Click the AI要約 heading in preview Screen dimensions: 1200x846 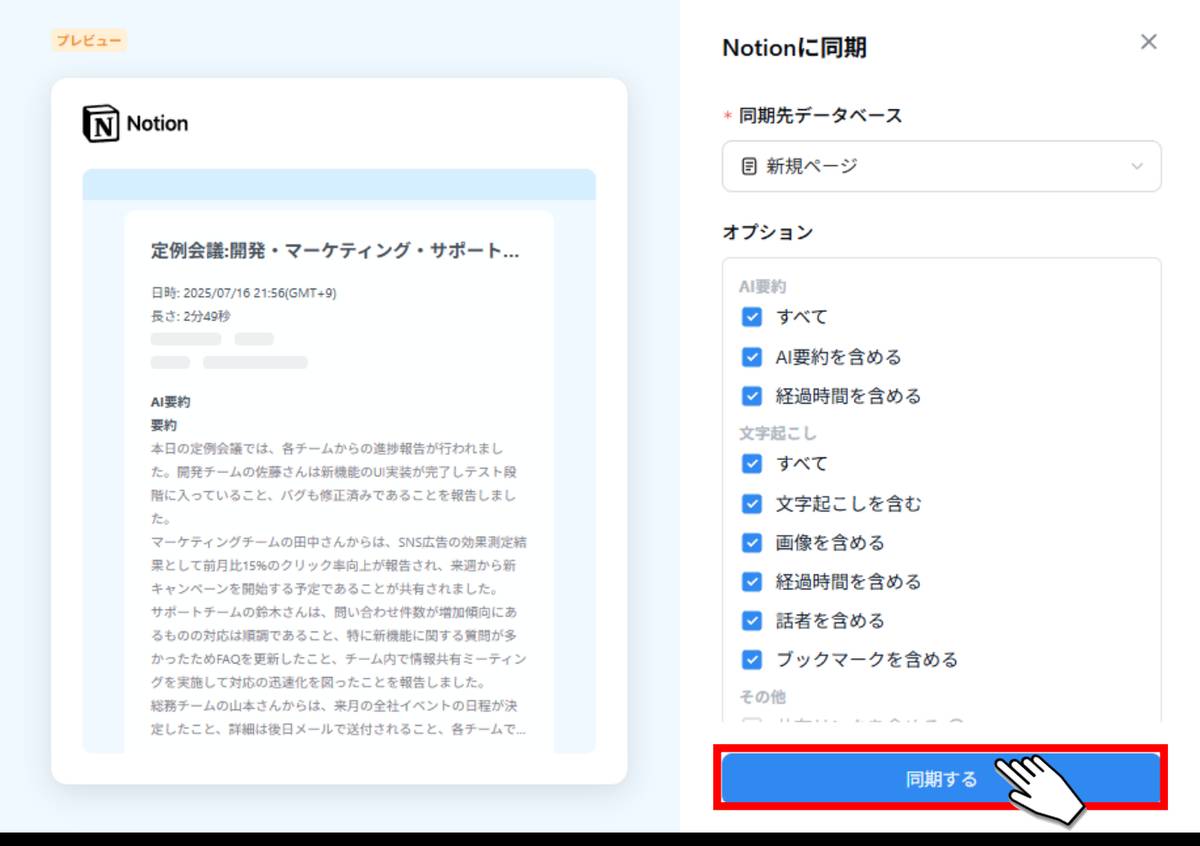click(x=170, y=402)
